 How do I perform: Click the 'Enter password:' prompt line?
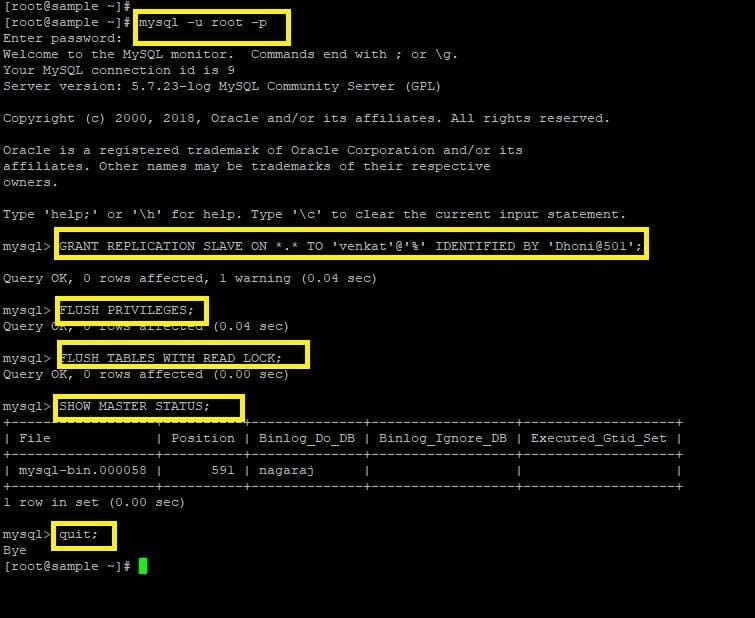coord(63,39)
